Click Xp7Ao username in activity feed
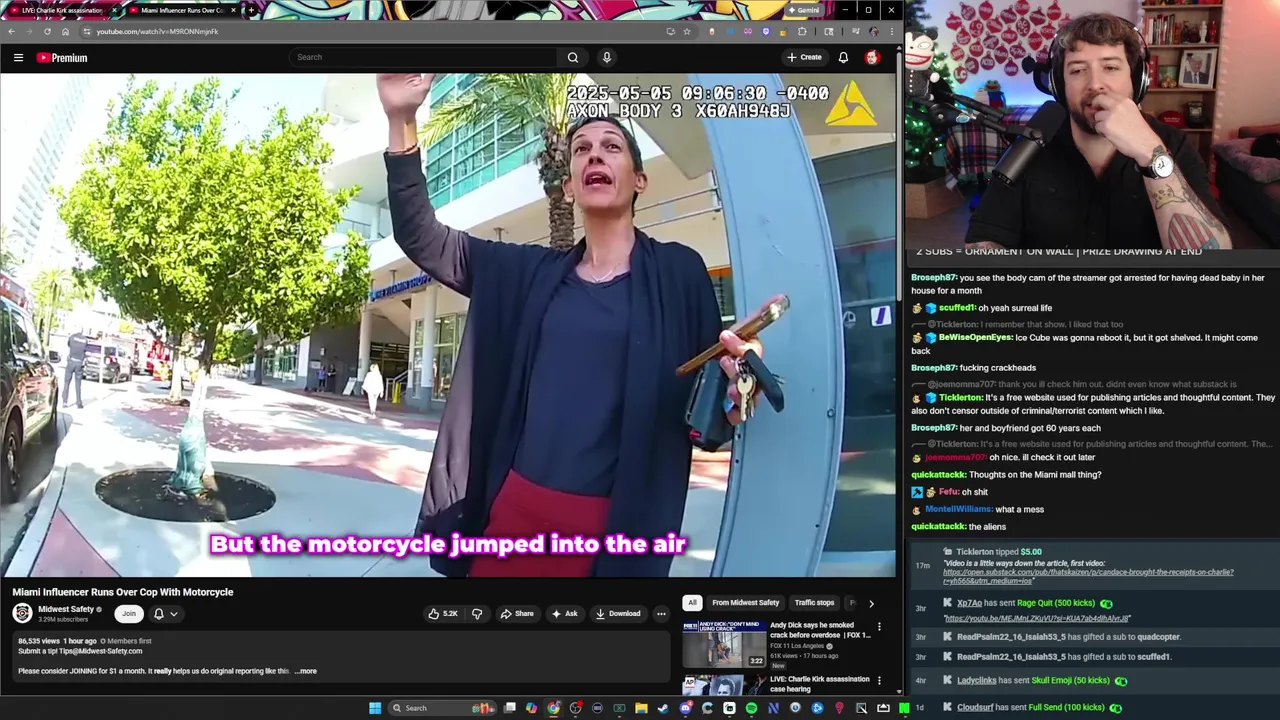The width and height of the screenshot is (1280, 720). (x=969, y=603)
